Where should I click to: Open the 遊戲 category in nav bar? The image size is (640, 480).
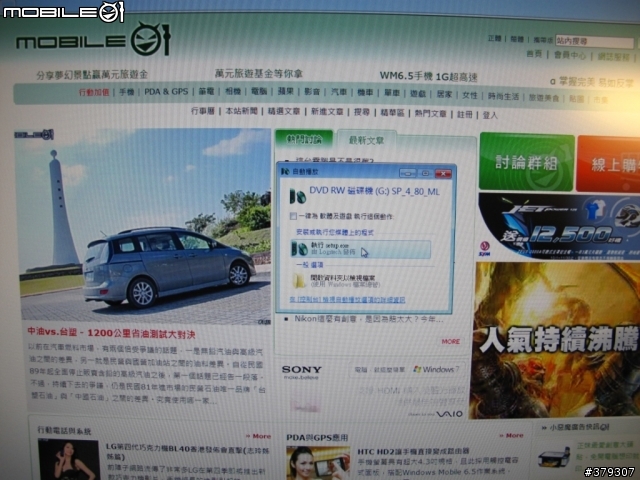418,94
